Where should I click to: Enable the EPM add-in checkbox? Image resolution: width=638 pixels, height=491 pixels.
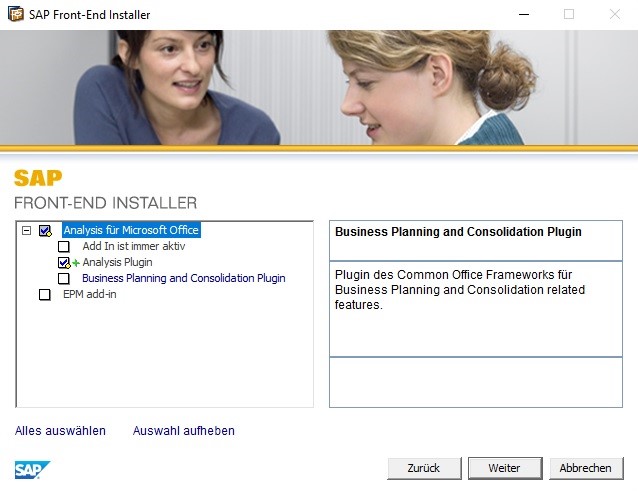tap(45, 295)
